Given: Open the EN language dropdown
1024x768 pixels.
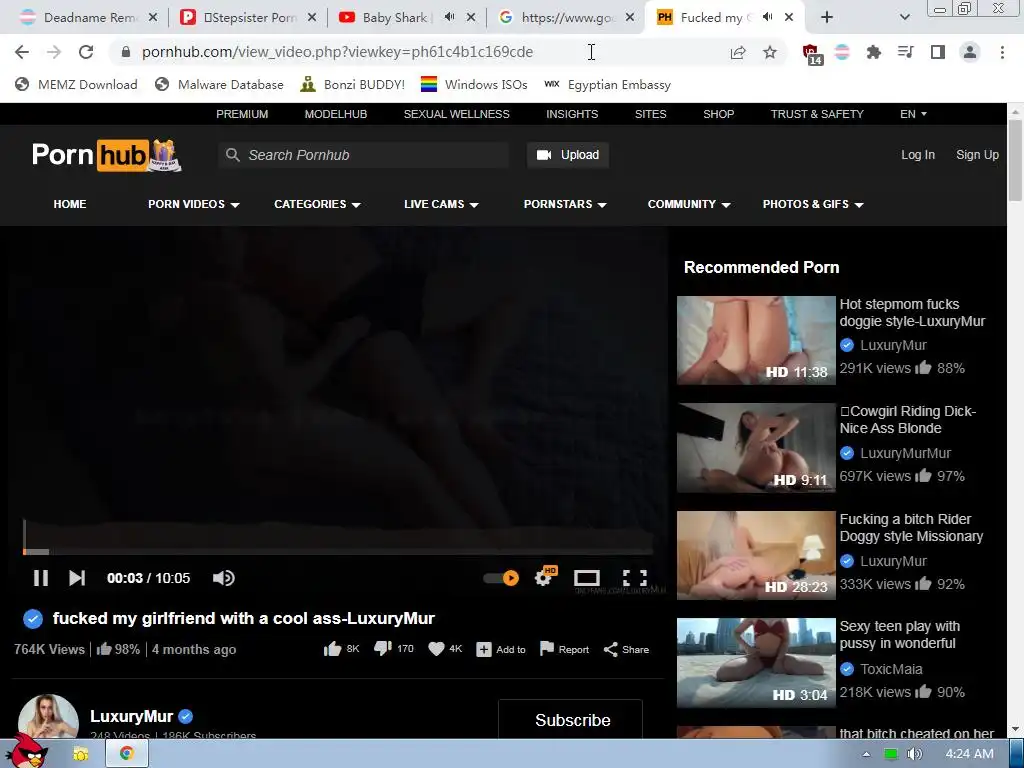Looking at the screenshot, I should [x=913, y=114].
